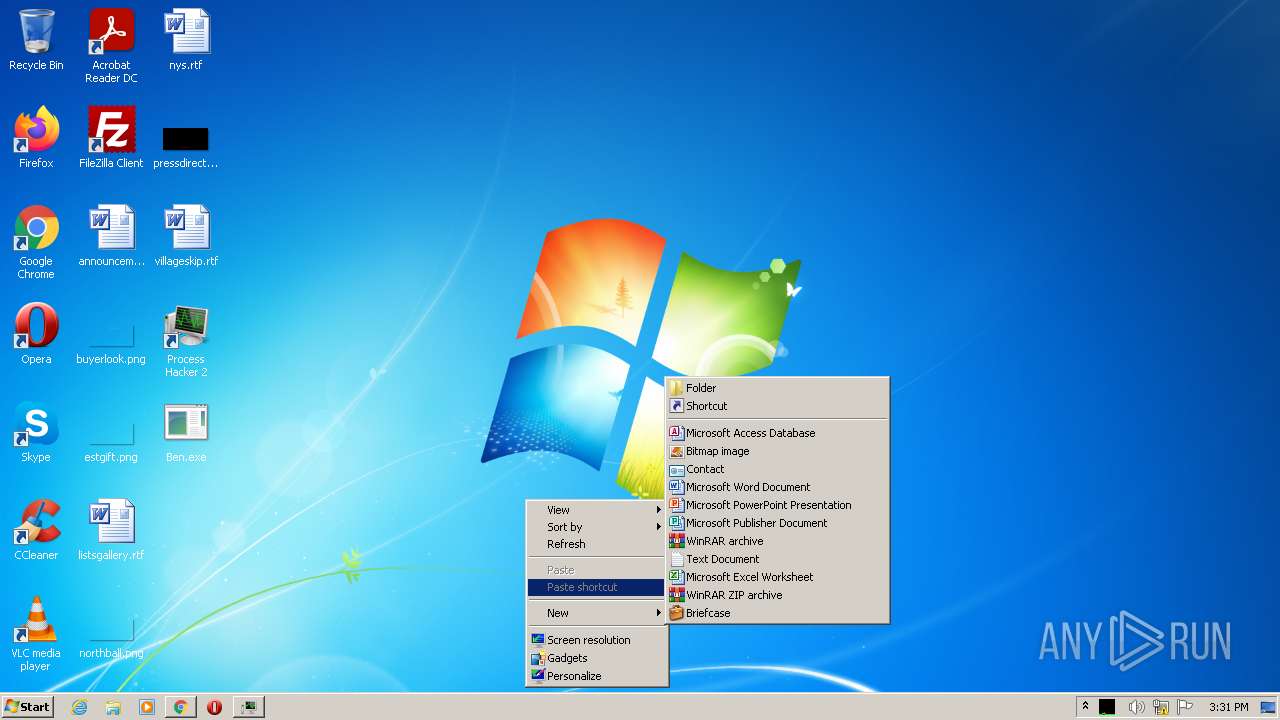Click the Action Center flag icon
Image resolution: width=1280 pixels, height=720 pixels.
pyautogui.click(x=1185, y=707)
